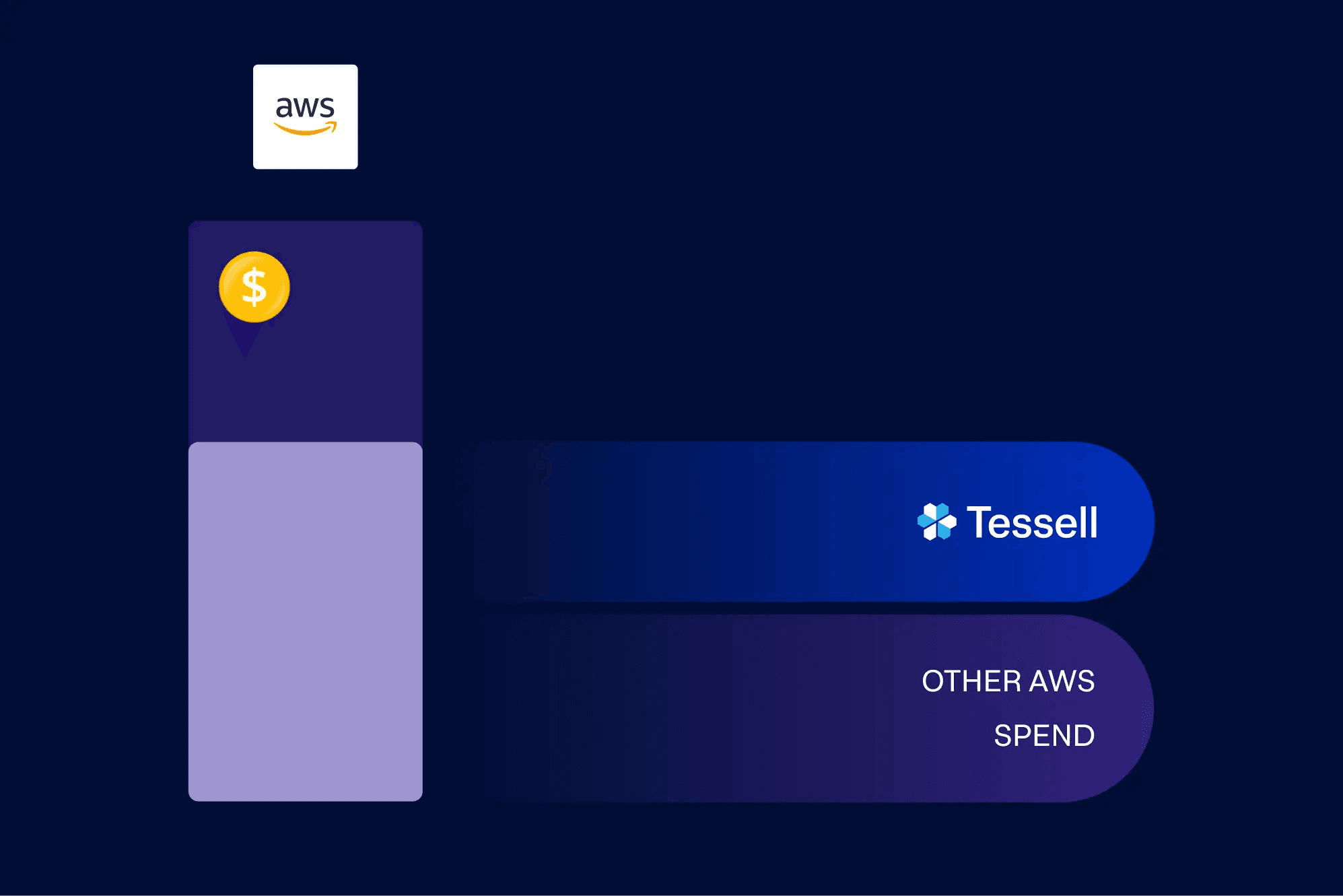This screenshot has width=1343, height=896.
Task: Tap the white dollar sign symbol
Action: [x=254, y=287]
